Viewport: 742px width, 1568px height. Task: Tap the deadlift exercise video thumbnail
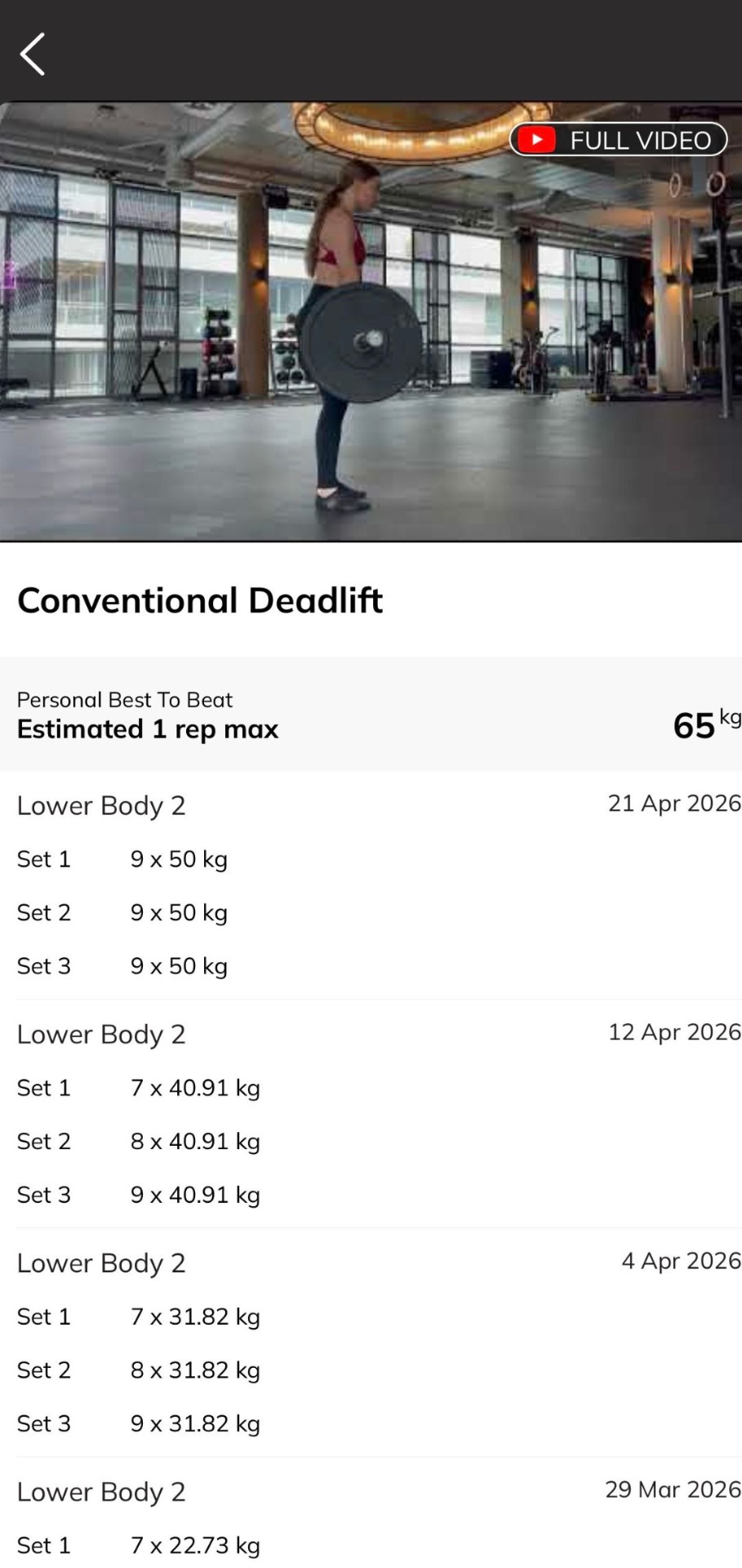pos(371,343)
